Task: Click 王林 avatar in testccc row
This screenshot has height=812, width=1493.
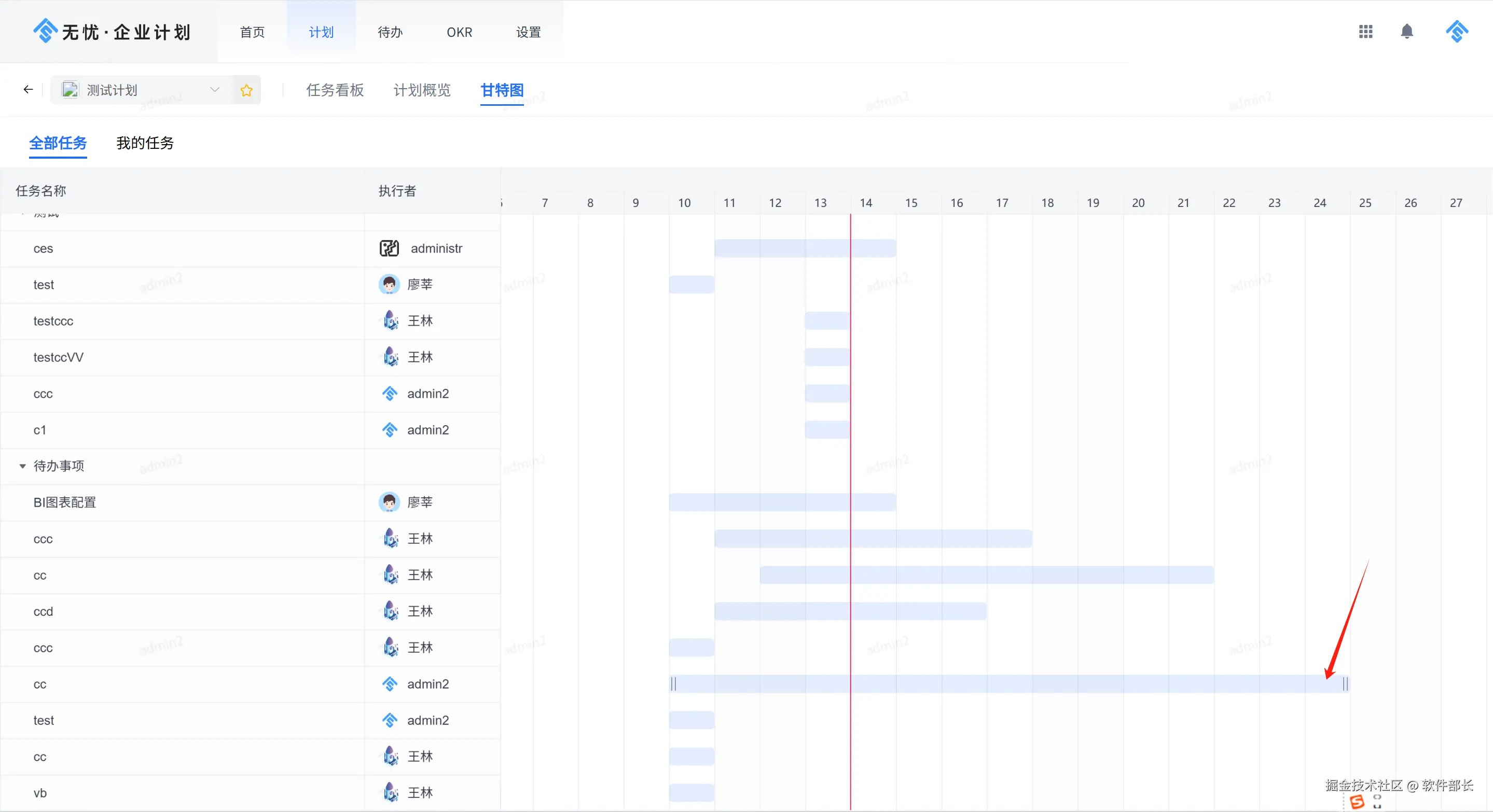Action: tap(391, 321)
